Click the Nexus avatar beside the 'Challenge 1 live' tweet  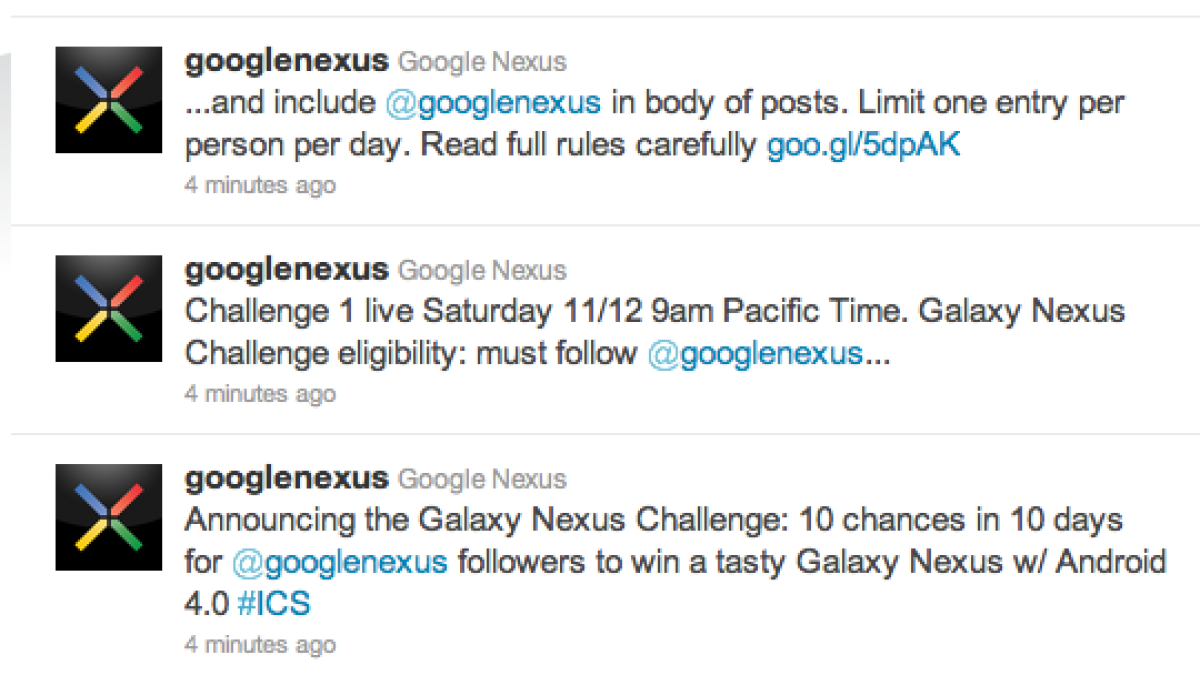108,308
